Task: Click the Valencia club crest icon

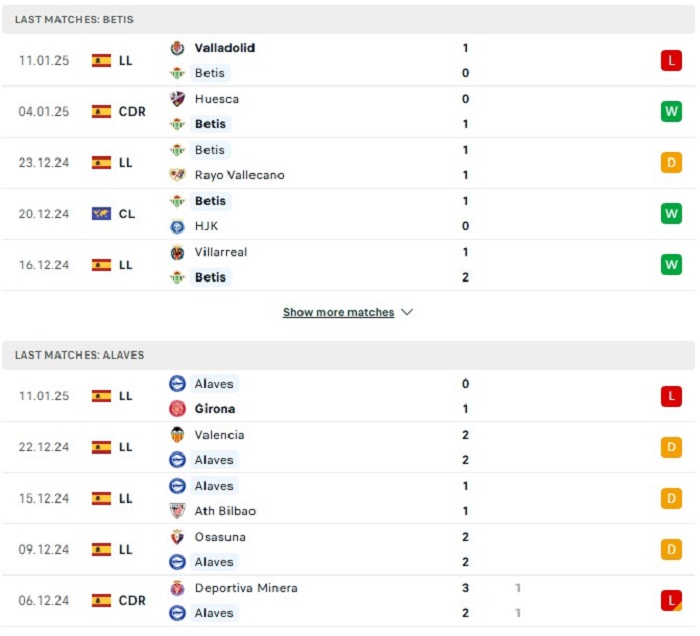Action: [x=177, y=435]
